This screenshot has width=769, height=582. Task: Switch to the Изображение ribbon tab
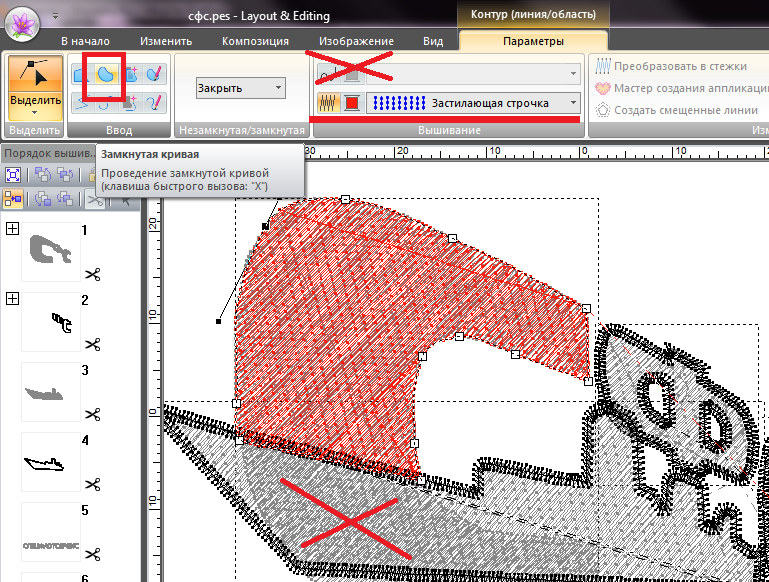[x=355, y=41]
